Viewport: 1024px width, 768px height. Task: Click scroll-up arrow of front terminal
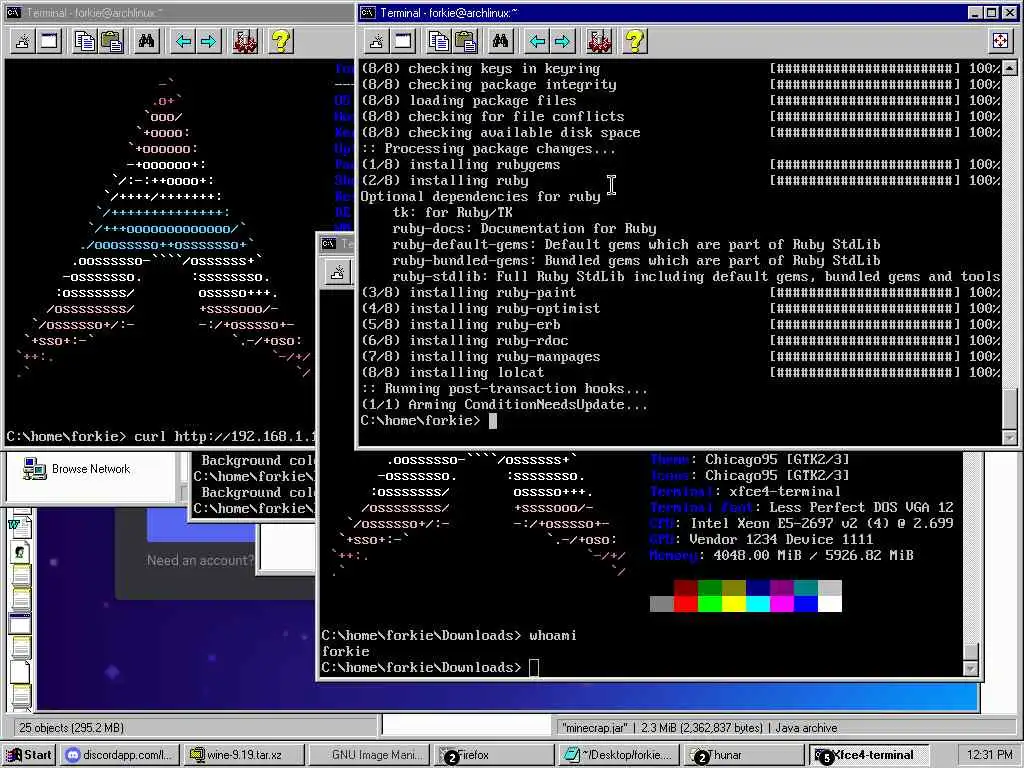[1010, 68]
